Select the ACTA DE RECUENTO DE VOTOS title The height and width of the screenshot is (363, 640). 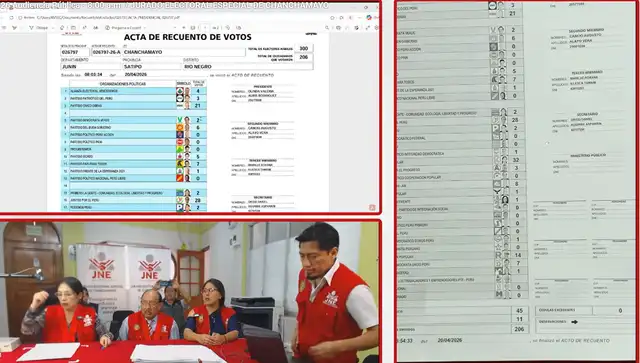coord(187,37)
